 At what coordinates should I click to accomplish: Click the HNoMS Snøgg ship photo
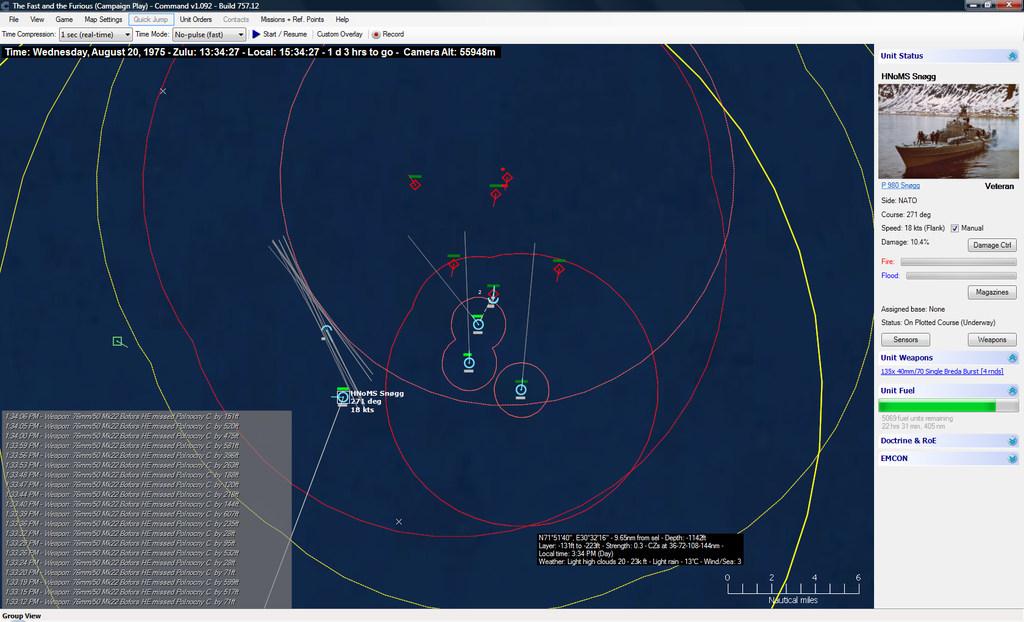coord(946,130)
